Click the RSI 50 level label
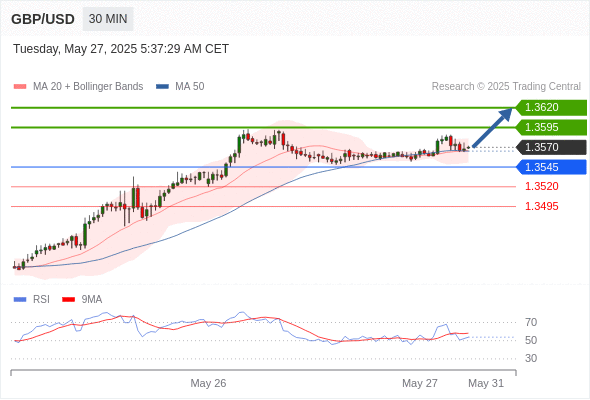This screenshot has width=590, height=400. [531, 340]
